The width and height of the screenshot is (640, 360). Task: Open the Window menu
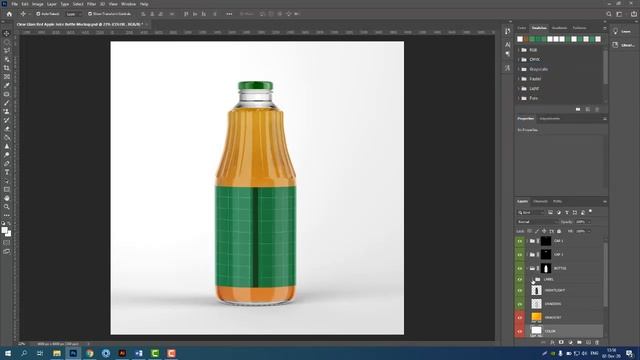(128, 4)
